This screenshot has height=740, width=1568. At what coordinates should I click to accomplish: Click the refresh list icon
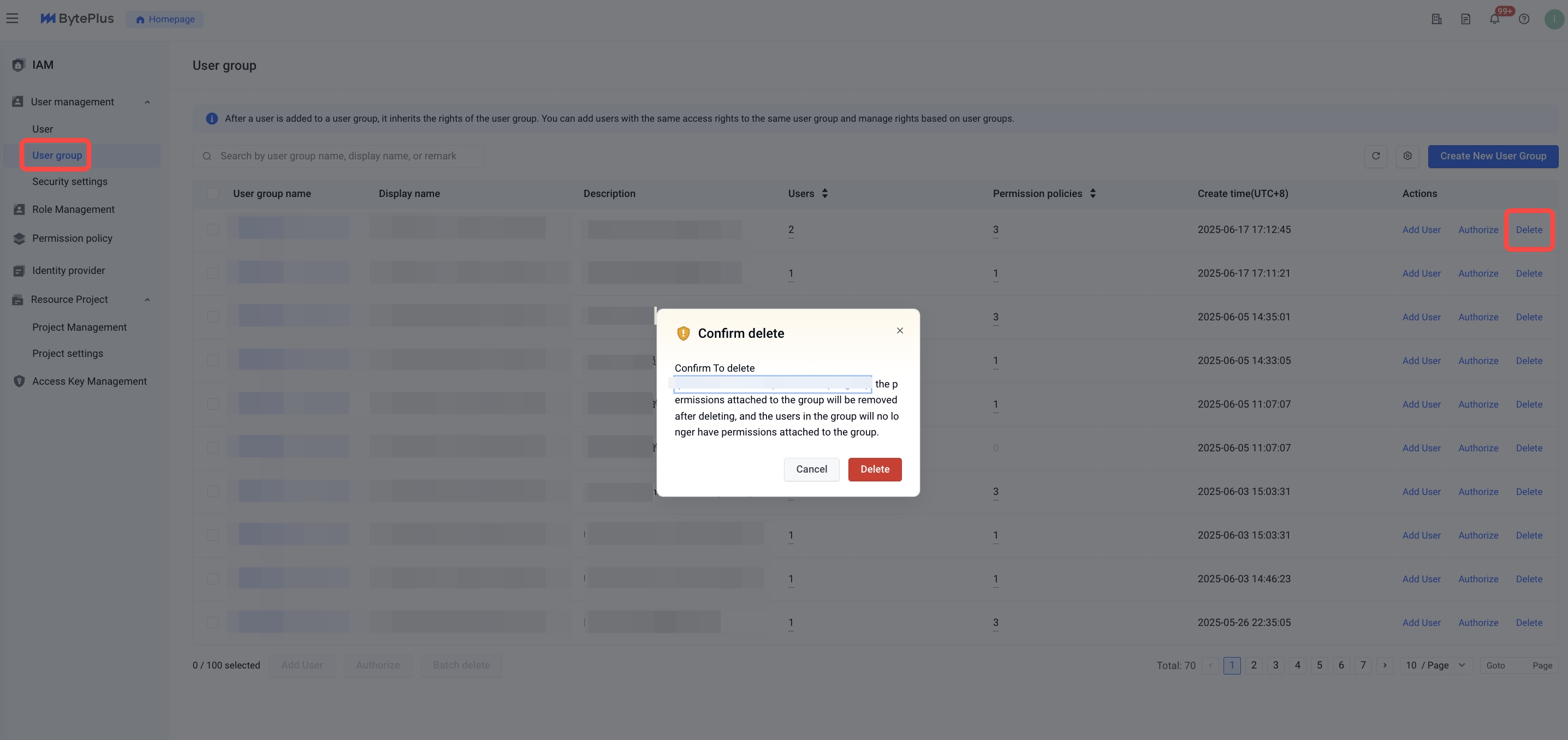pyautogui.click(x=1376, y=156)
